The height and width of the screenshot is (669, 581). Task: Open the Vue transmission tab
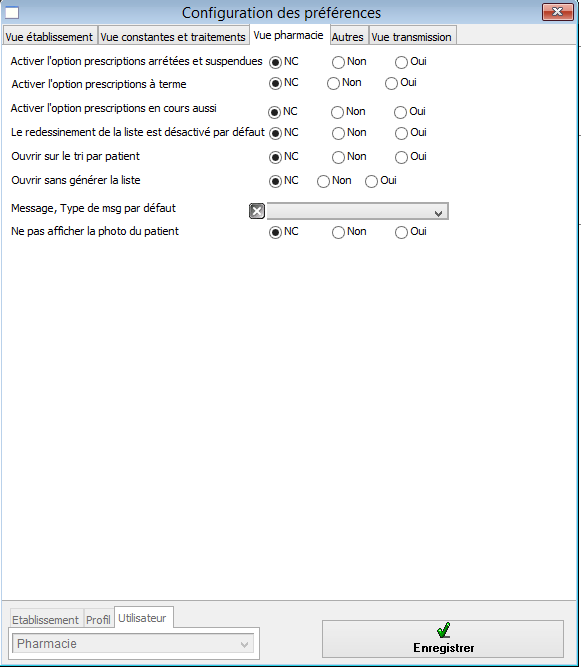point(412,37)
